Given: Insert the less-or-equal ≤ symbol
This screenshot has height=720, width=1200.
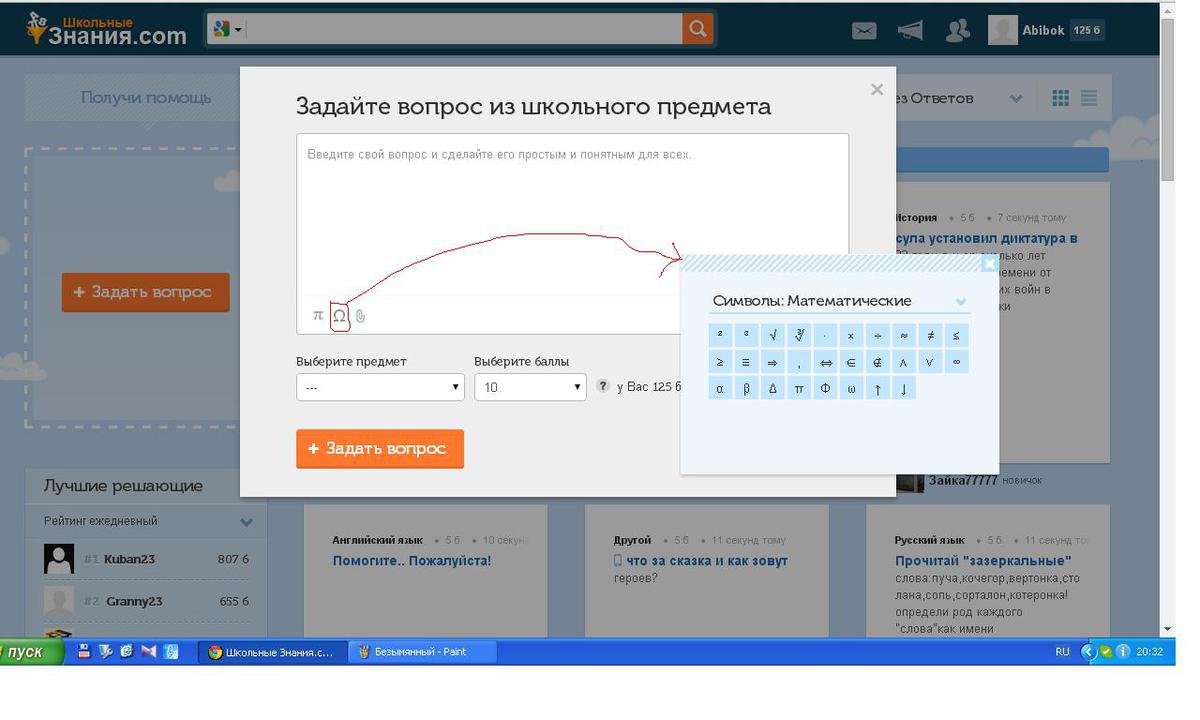Looking at the screenshot, I should (956, 336).
